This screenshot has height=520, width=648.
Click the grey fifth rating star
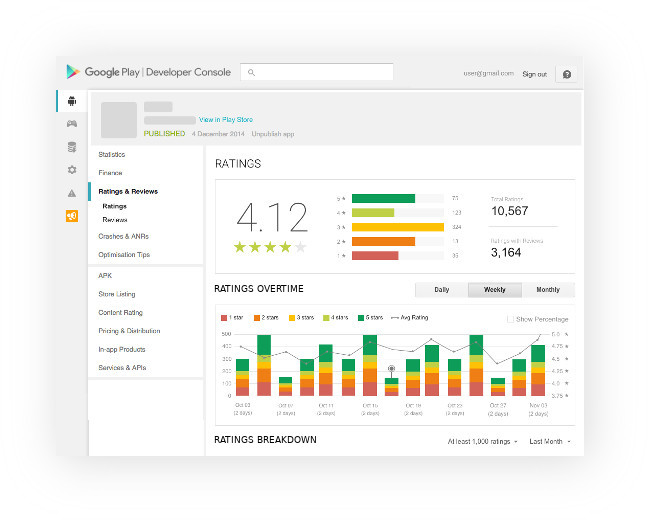[300, 247]
